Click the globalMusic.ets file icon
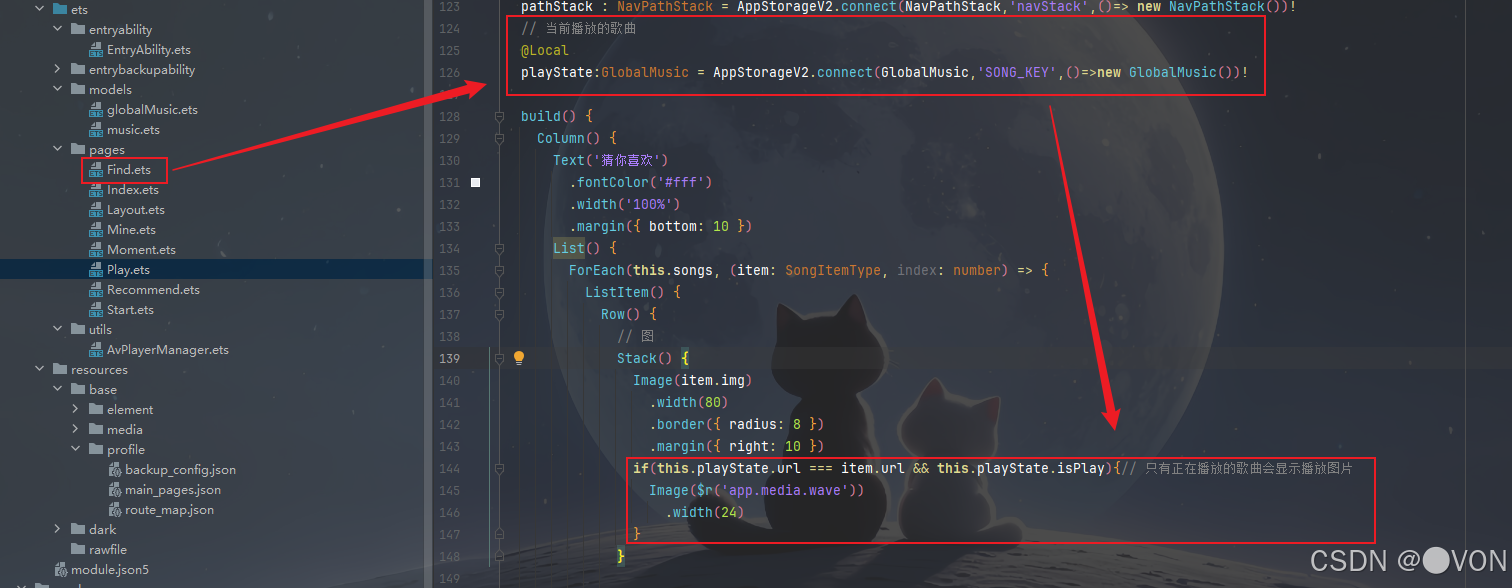This screenshot has height=588, width=1512. tap(96, 109)
